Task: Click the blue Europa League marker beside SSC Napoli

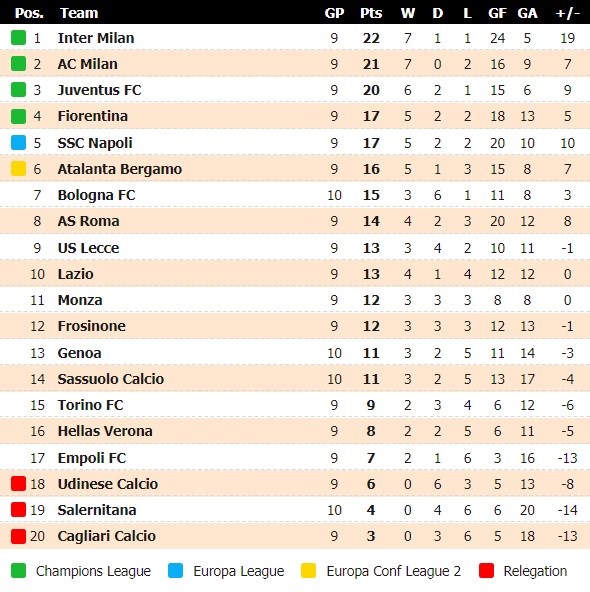Action: pyautogui.click(x=18, y=143)
